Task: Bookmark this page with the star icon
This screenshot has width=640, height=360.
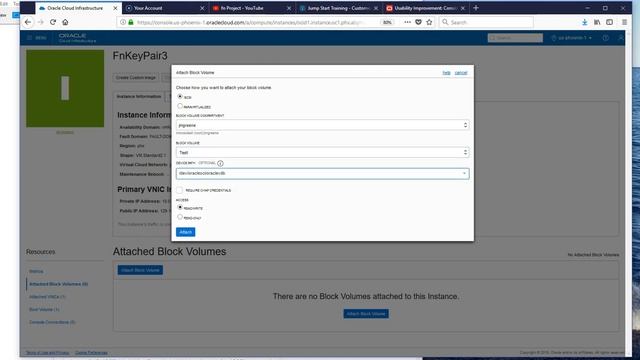Action: tap(429, 22)
